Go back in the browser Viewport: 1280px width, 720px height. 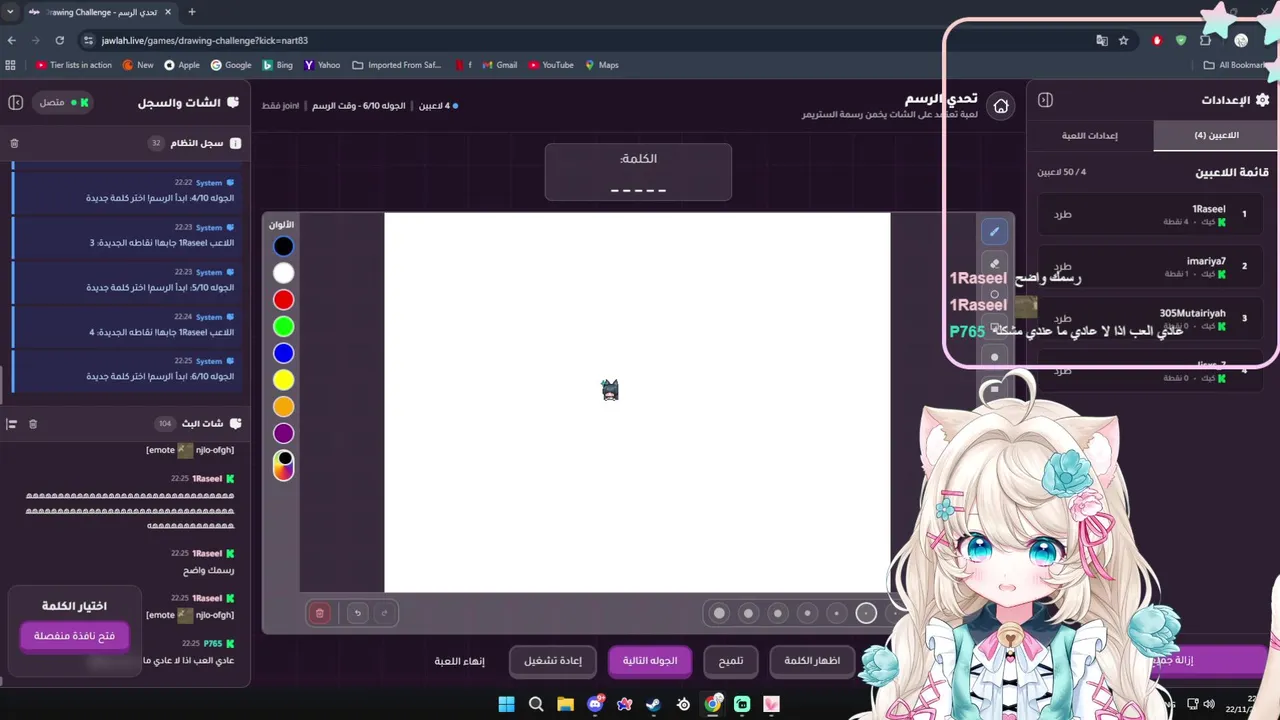click(12, 40)
